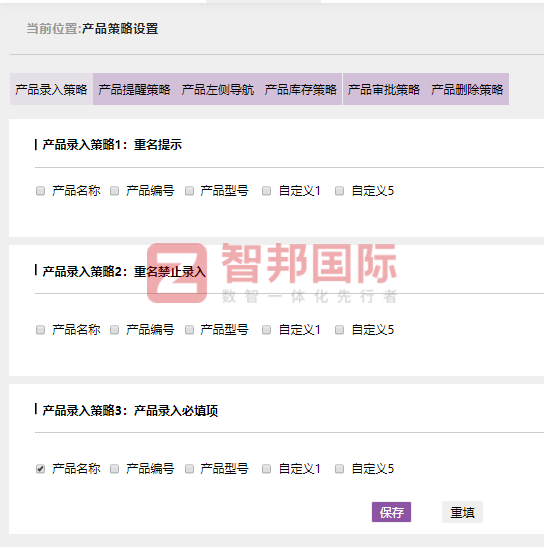The width and height of the screenshot is (544, 547).
Task: Check 产品名称 under 重名禁止录入
Action: (40, 330)
